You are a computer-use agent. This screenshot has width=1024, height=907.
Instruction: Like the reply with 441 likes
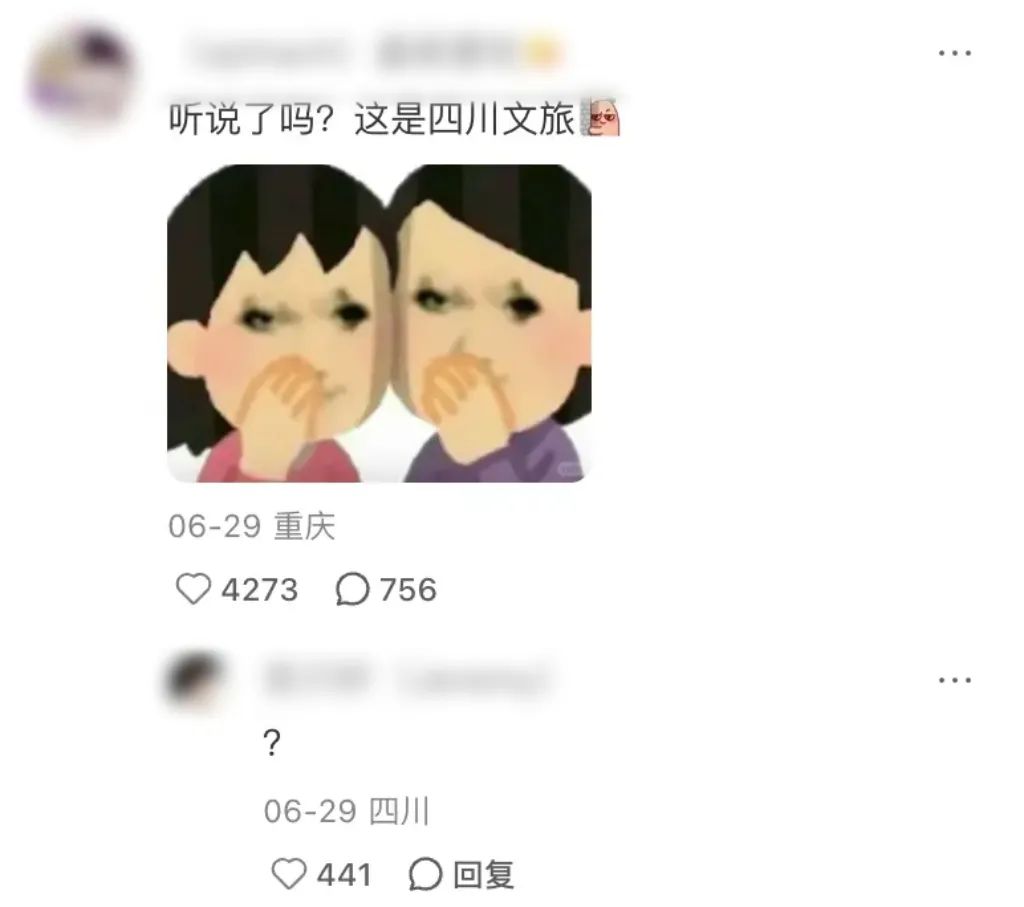point(288,874)
